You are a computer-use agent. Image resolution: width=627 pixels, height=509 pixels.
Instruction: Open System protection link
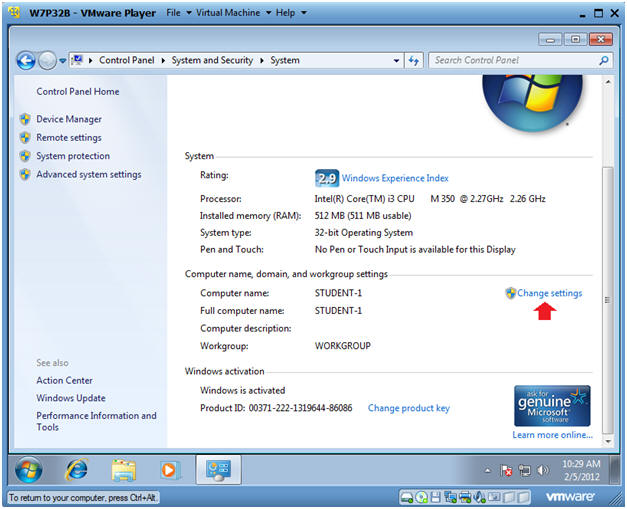73,156
